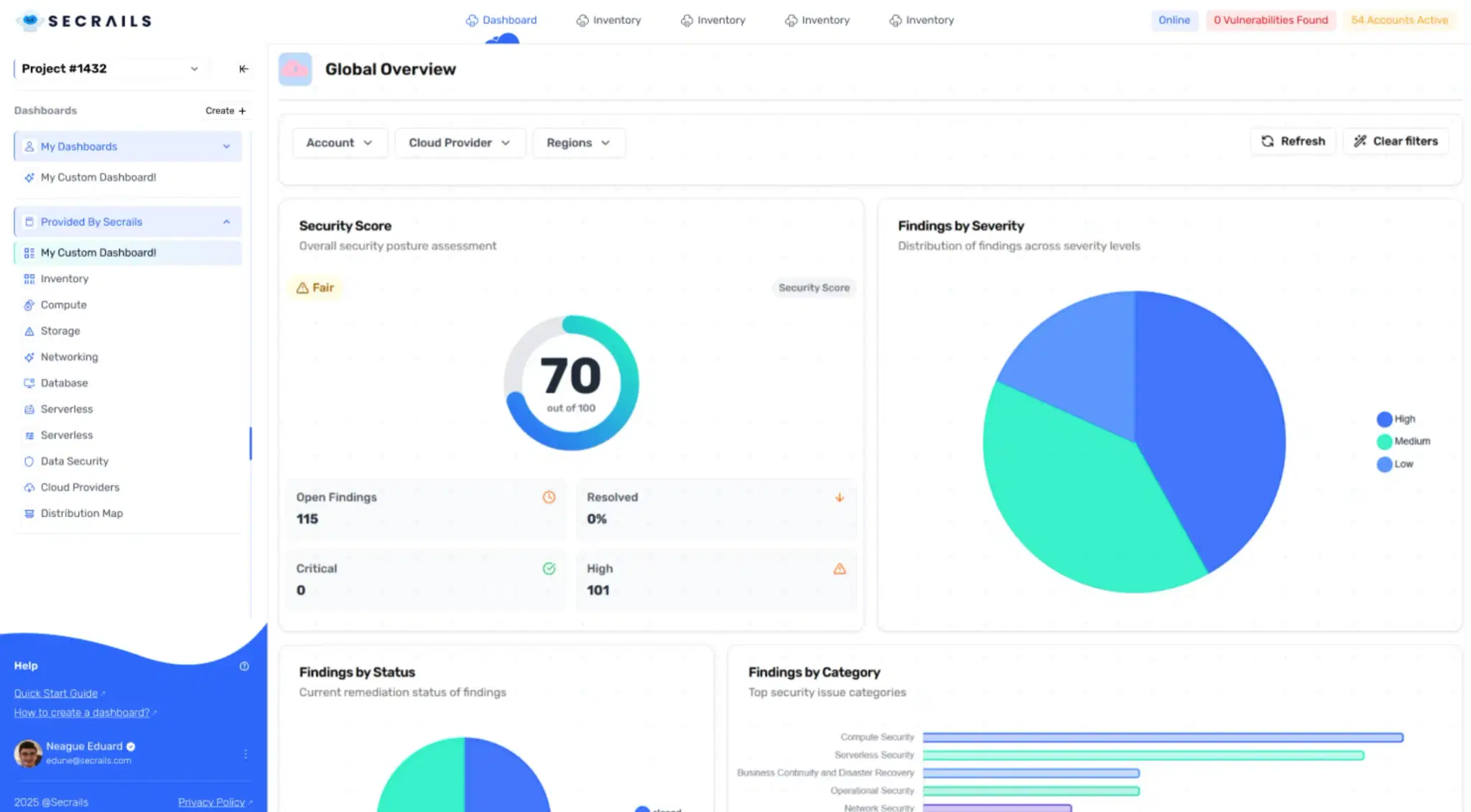
Task: Click the help question mark icon
Action: [x=244, y=666]
